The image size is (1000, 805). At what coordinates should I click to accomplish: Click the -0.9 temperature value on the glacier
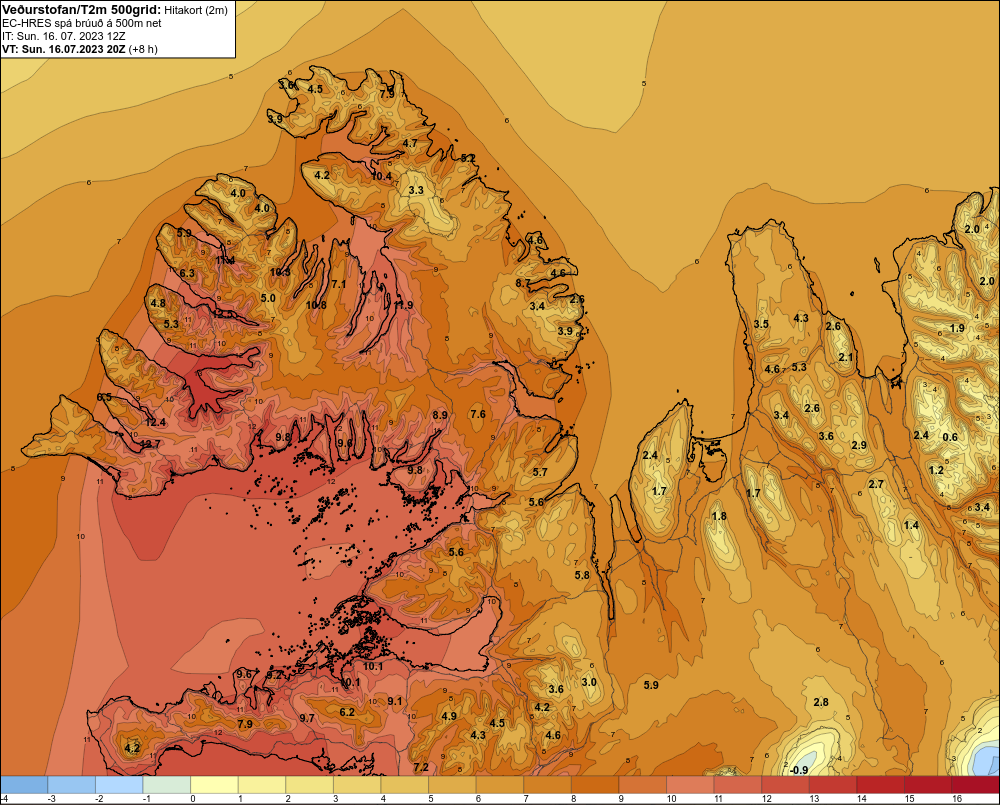pos(798,770)
